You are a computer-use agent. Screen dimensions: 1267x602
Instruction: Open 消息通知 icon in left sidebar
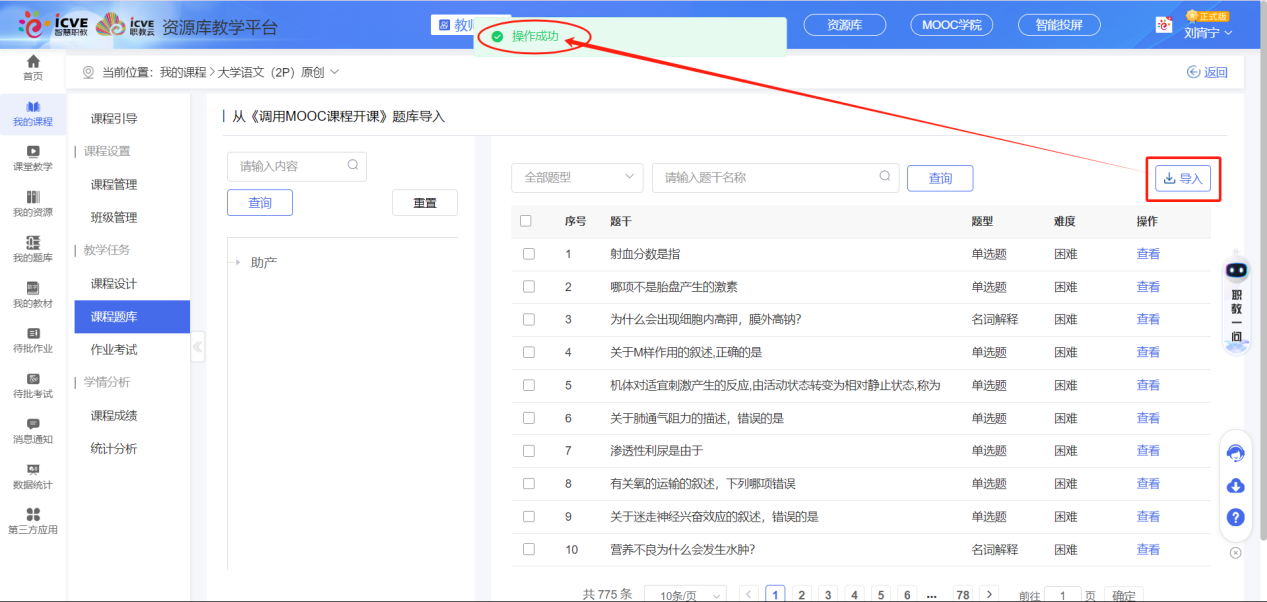33,425
